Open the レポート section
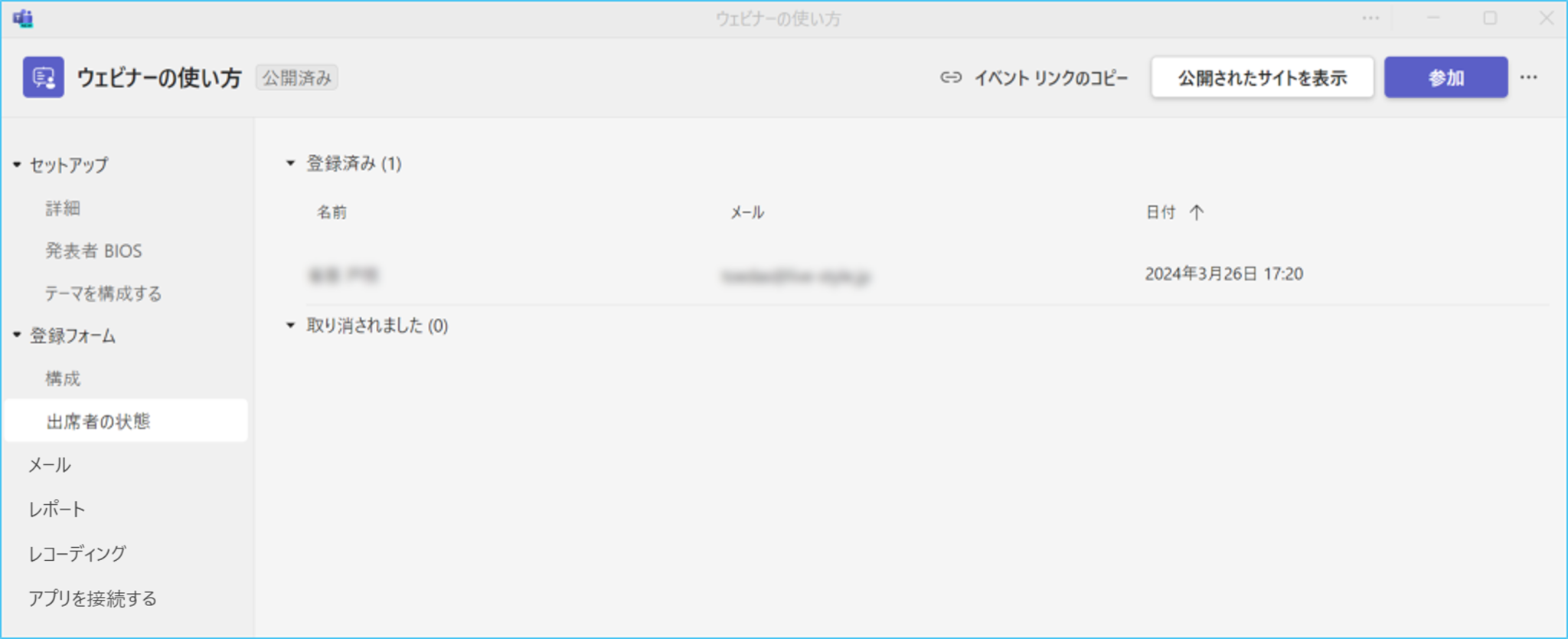The image size is (1568, 639). click(x=57, y=510)
